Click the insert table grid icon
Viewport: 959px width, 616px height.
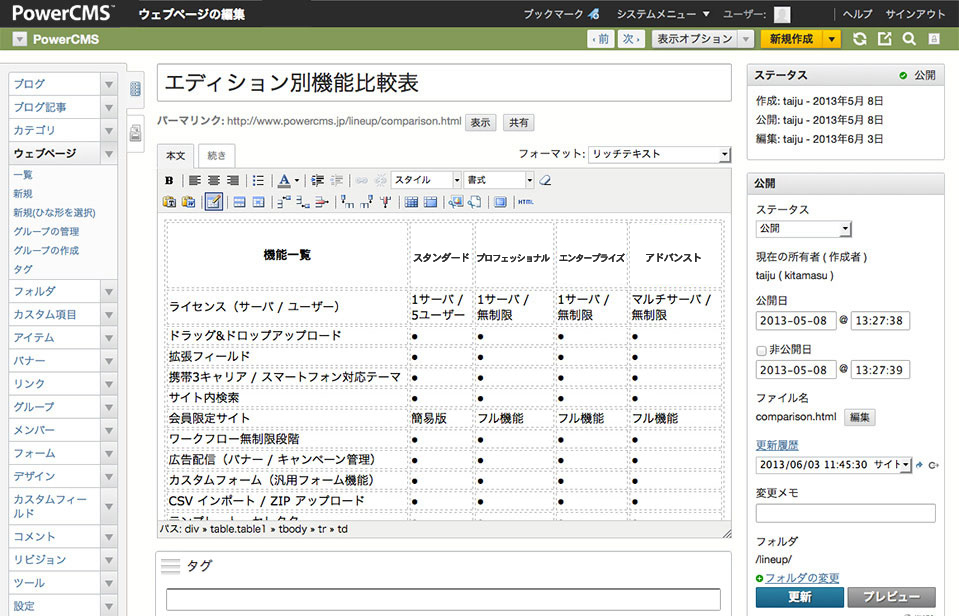pos(411,202)
